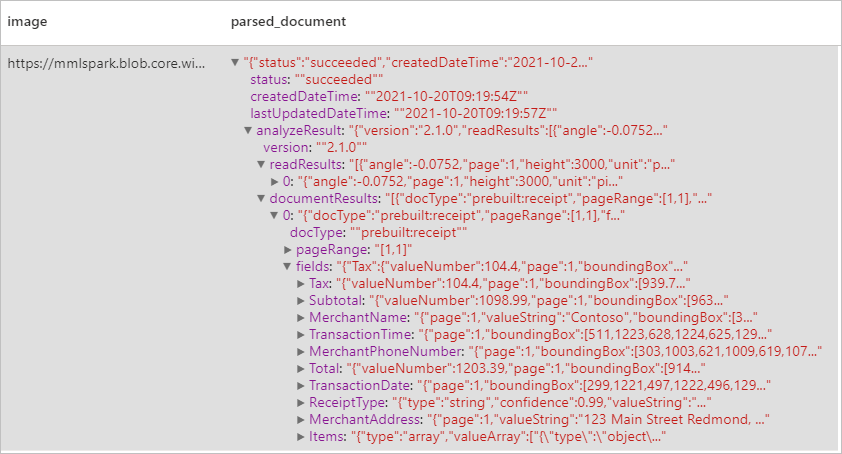Expand the Subtotal field

(x=301, y=301)
